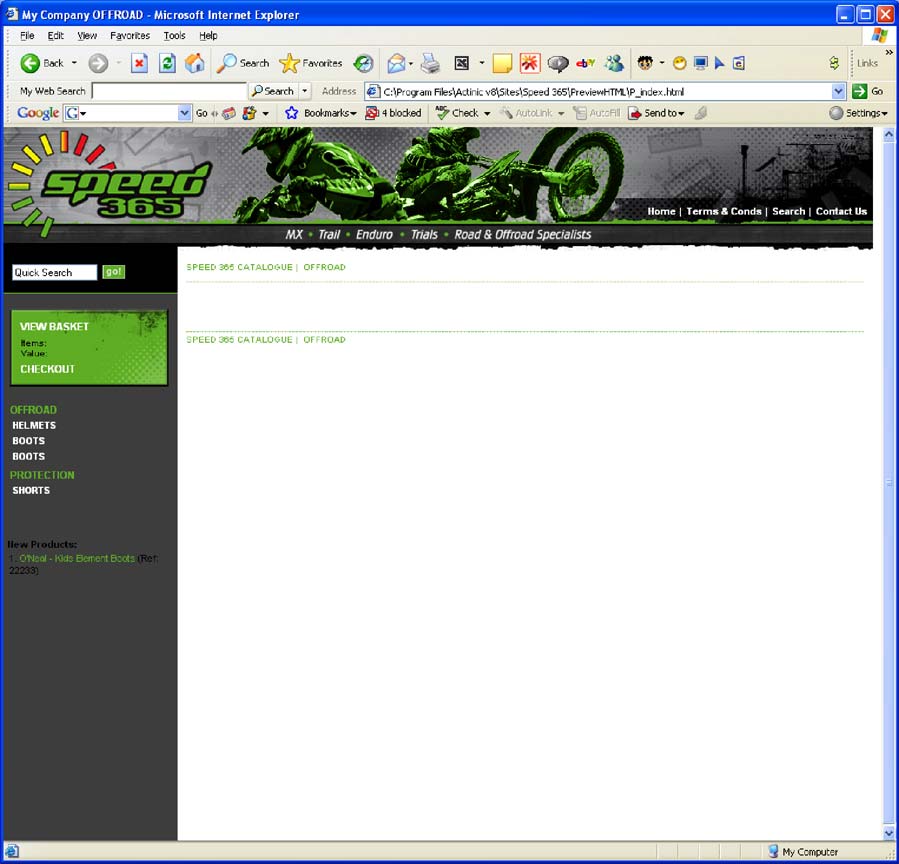
Task: Open the Tools menu
Action: click(174, 36)
